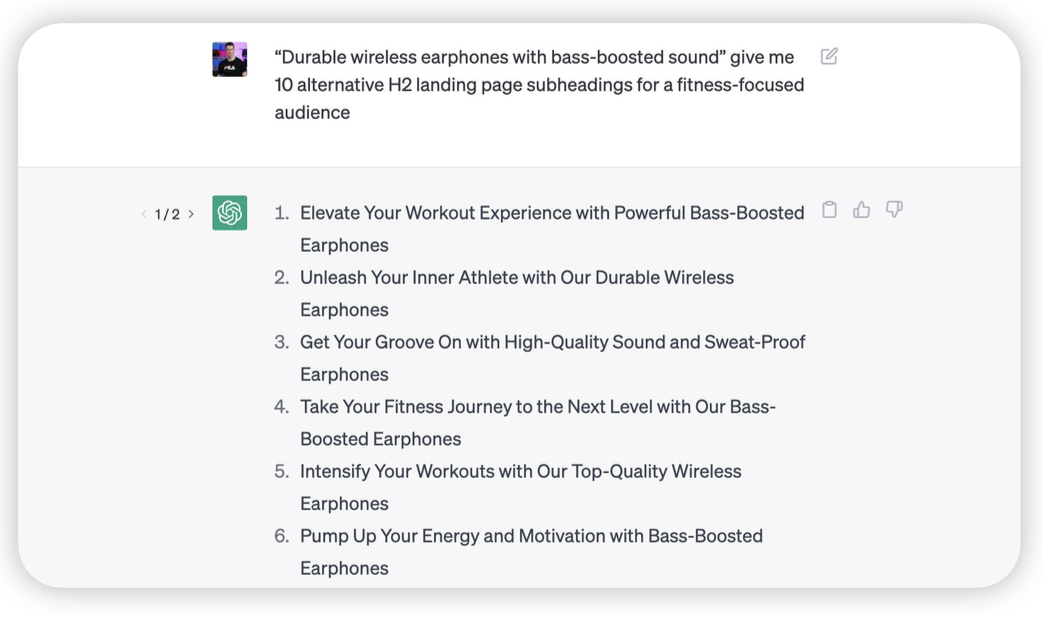Viewport: 1043px width, 617px height.
Task: Click the user prompt about durable wireless earphones
Action: (x=539, y=84)
